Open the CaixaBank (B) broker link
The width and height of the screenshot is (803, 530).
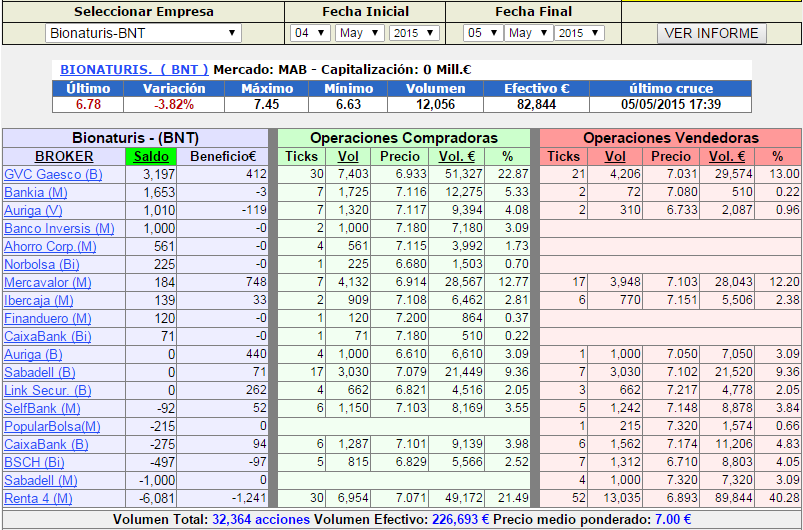pos(46,444)
